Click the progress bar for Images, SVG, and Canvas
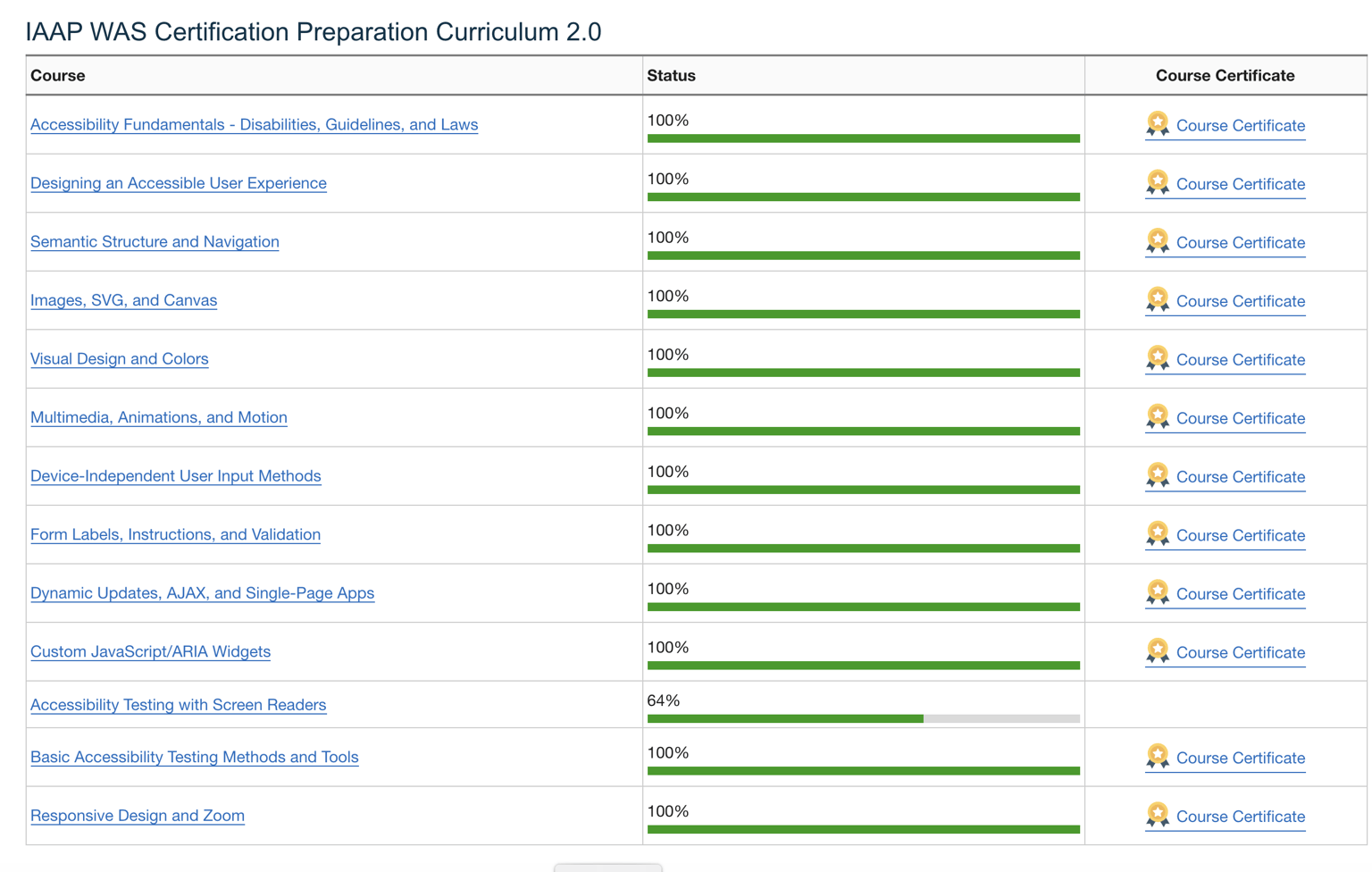The height and width of the screenshot is (872, 1372). [864, 314]
